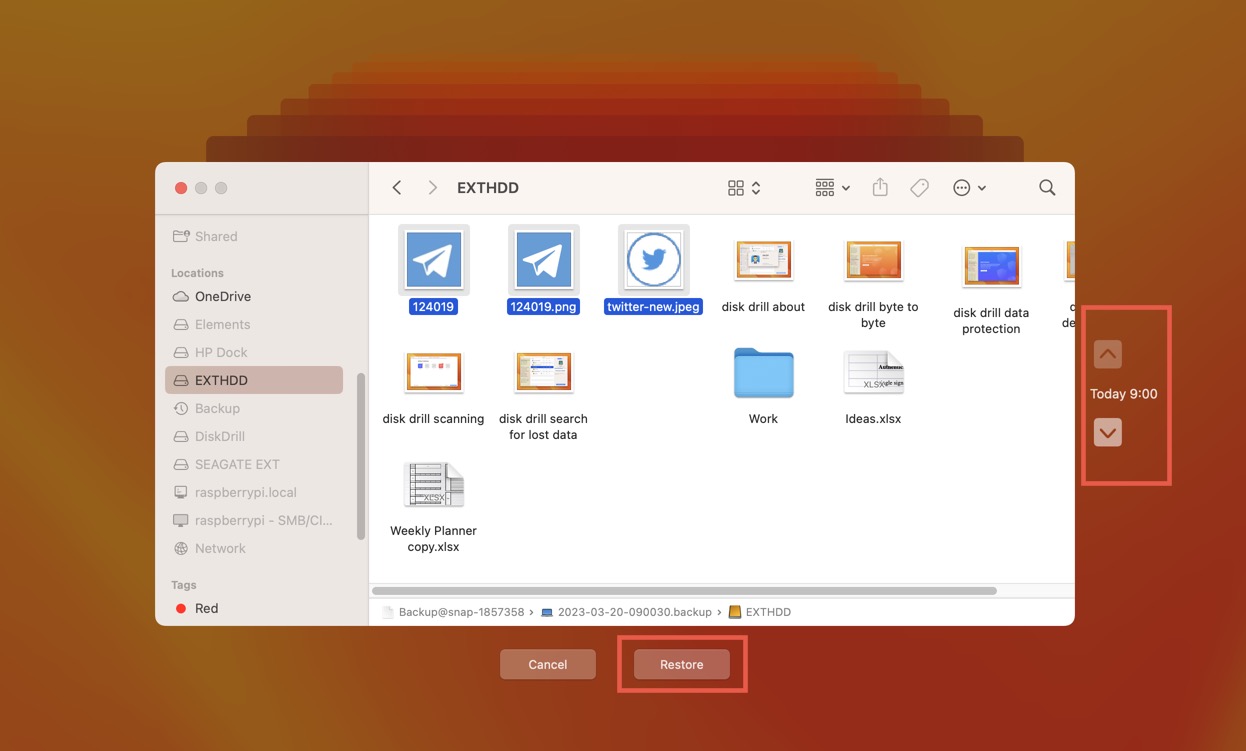Click the Share icon in toolbar
Viewport: 1246px width, 751px height.
point(880,188)
